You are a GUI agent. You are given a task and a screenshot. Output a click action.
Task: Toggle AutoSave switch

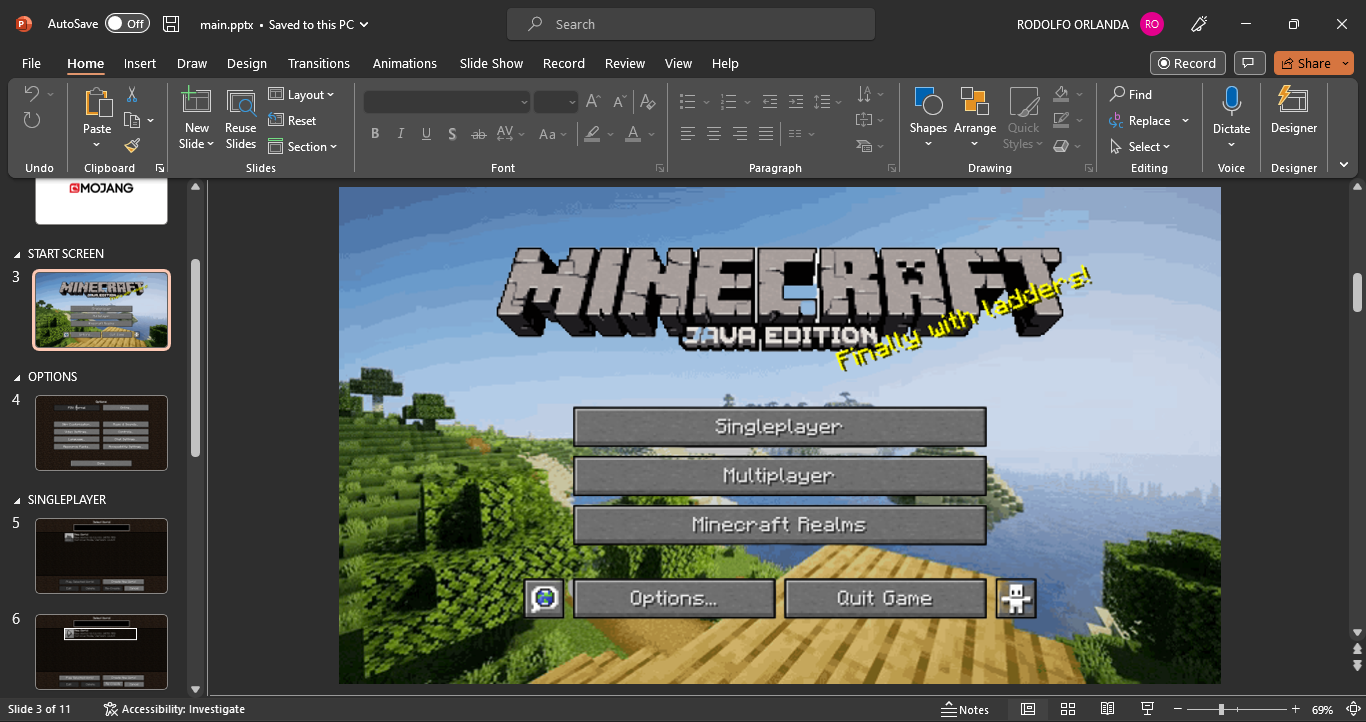click(127, 24)
